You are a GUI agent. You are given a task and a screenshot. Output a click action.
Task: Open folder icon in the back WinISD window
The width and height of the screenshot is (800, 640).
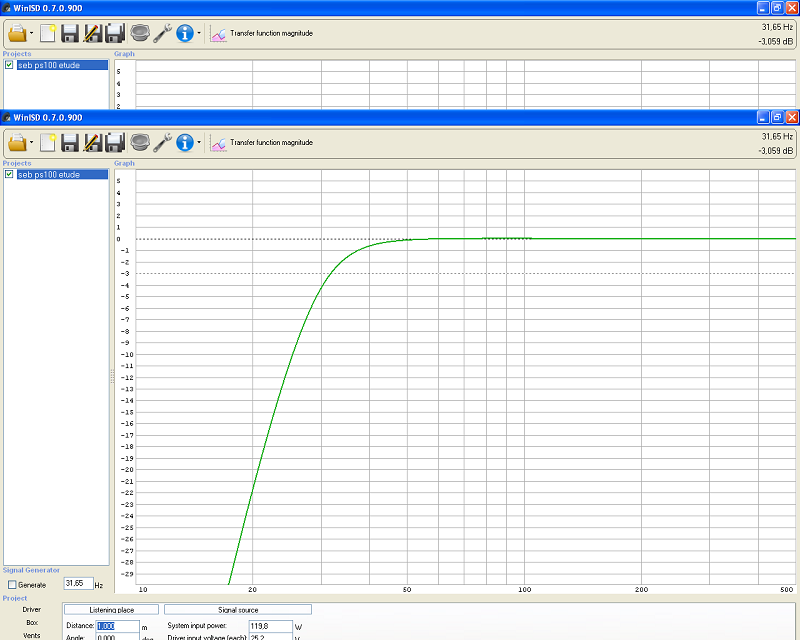17,34
